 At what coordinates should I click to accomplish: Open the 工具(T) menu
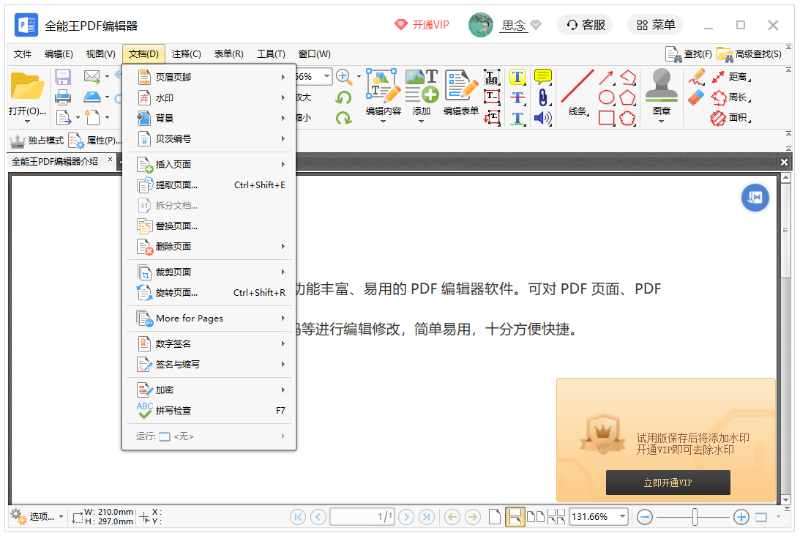pos(271,54)
